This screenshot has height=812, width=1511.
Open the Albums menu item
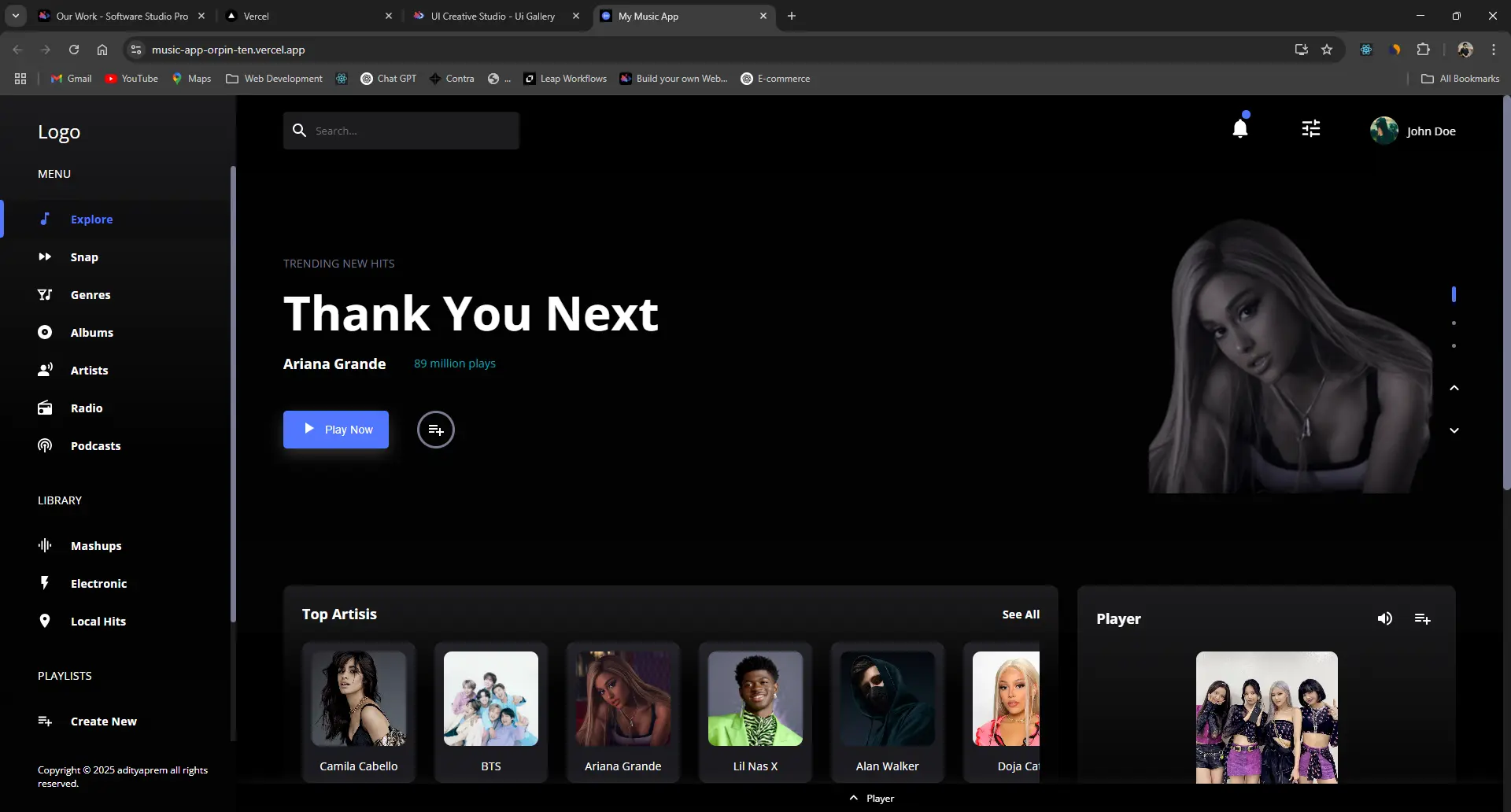coord(116,332)
